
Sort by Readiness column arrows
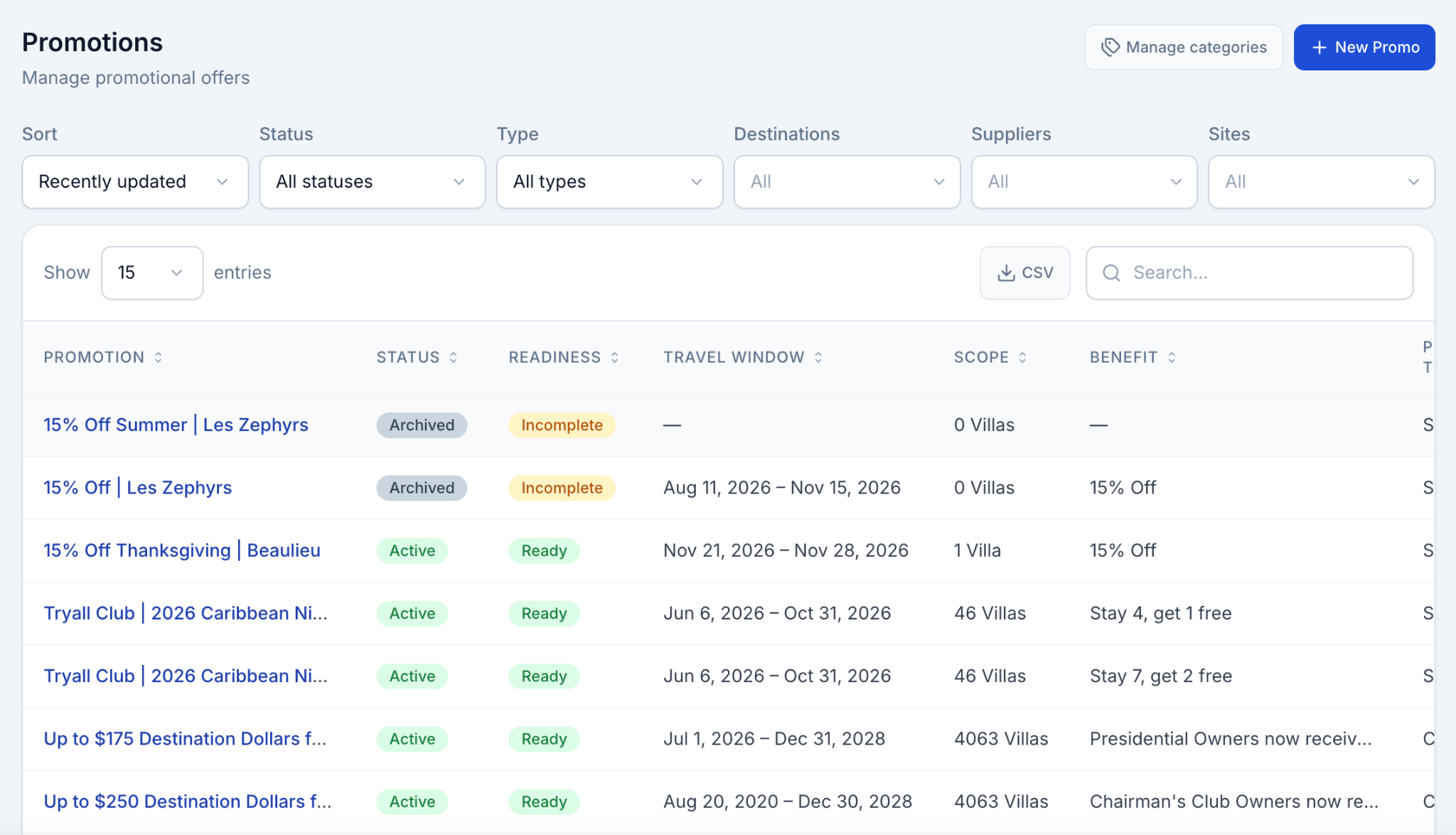pyautogui.click(x=615, y=357)
